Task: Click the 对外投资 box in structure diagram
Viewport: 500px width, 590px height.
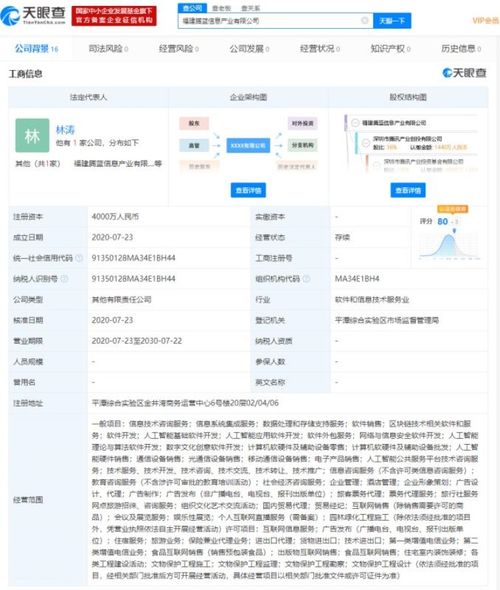Action: click(x=302, y=123)
